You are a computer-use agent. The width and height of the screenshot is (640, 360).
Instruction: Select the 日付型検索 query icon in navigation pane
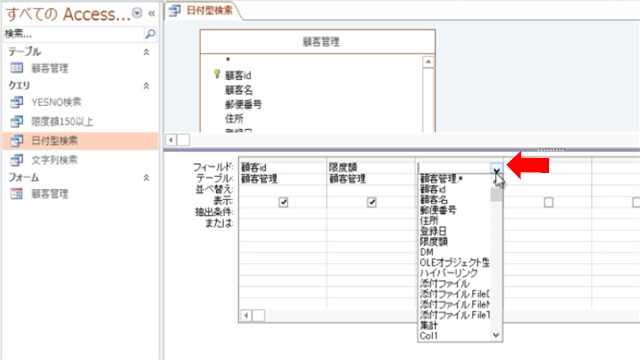[x=17, y=141]
